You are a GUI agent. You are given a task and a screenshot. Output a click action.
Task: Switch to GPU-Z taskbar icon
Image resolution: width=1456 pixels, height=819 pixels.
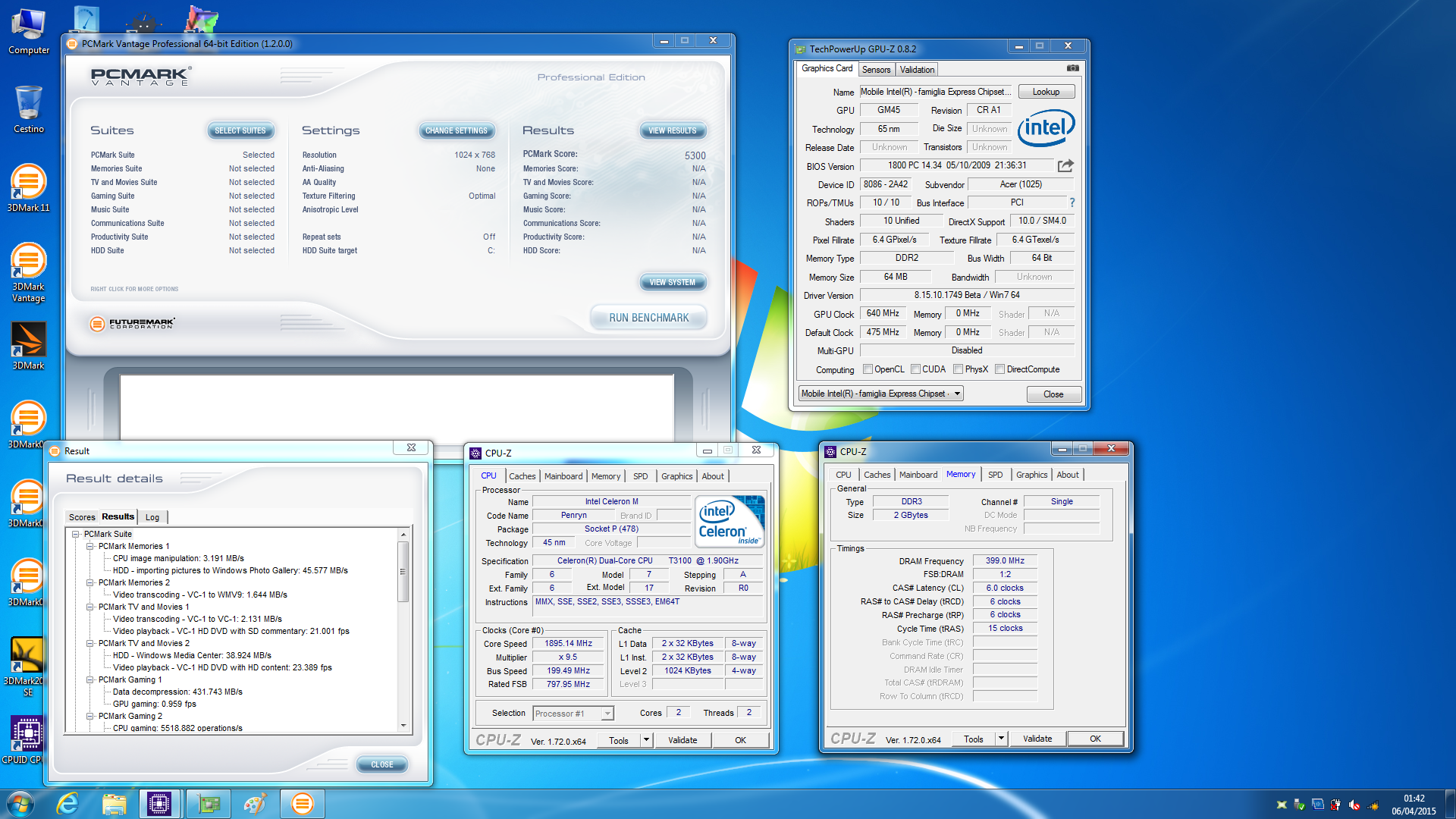pos(208,804)
